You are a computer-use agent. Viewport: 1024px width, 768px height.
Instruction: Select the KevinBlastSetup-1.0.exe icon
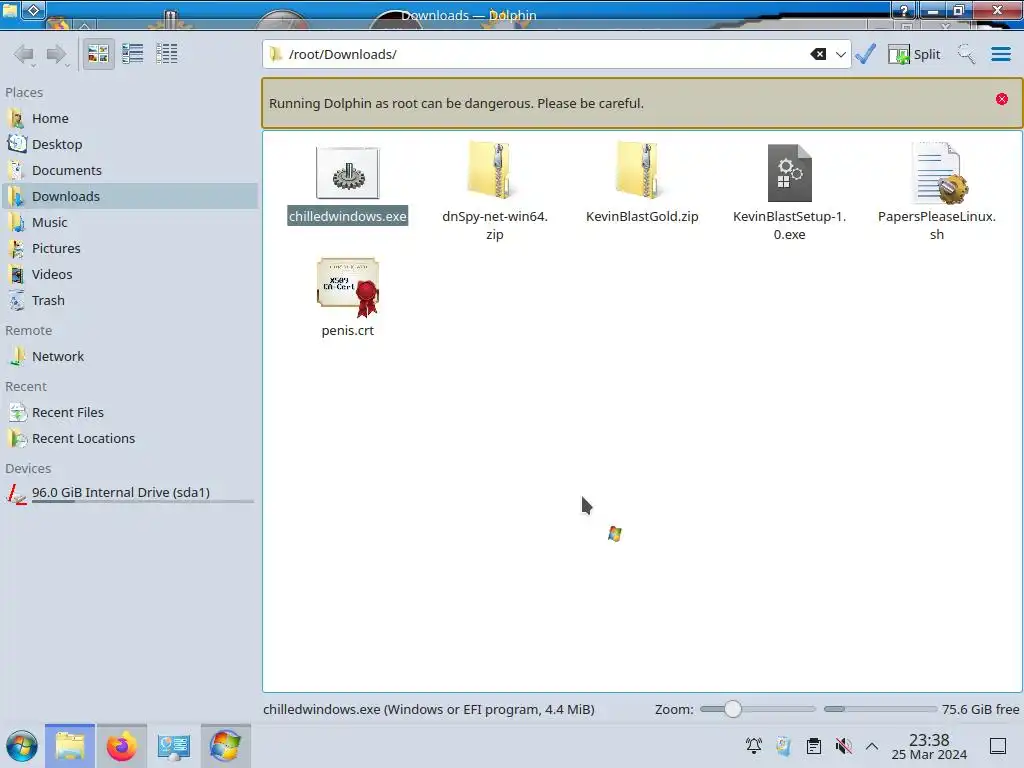coord(790,173)
